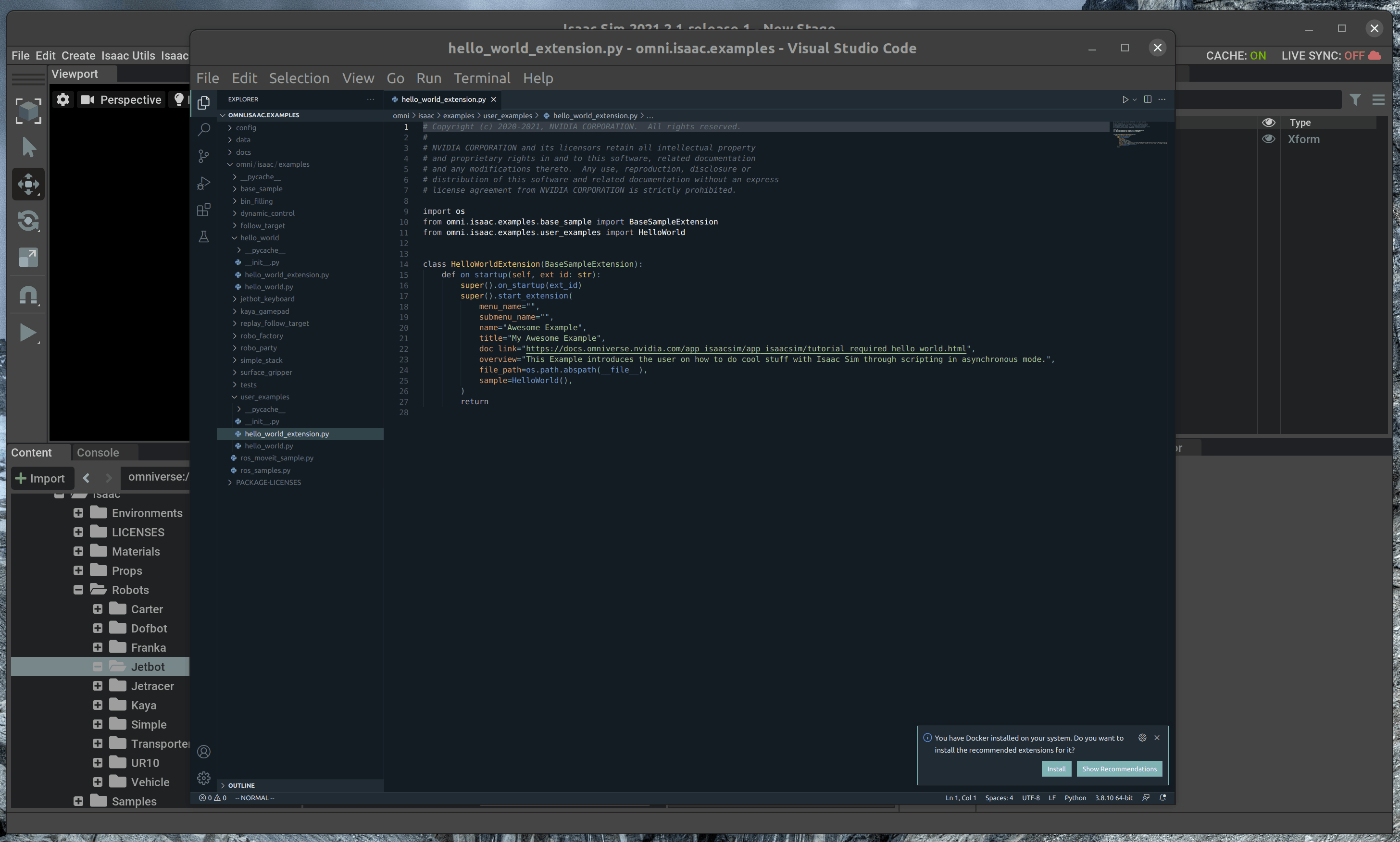Open the Extensions view in VS Code
Screen dimensions: 1400x842
pos(204,210)
